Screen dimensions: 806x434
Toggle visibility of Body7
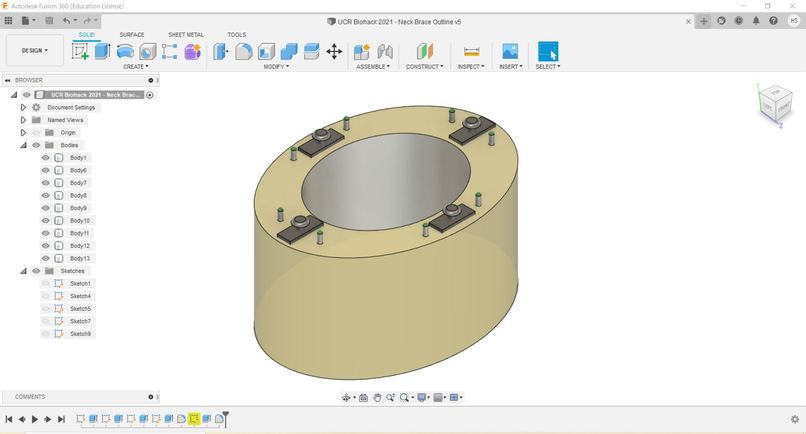[46, 183]
